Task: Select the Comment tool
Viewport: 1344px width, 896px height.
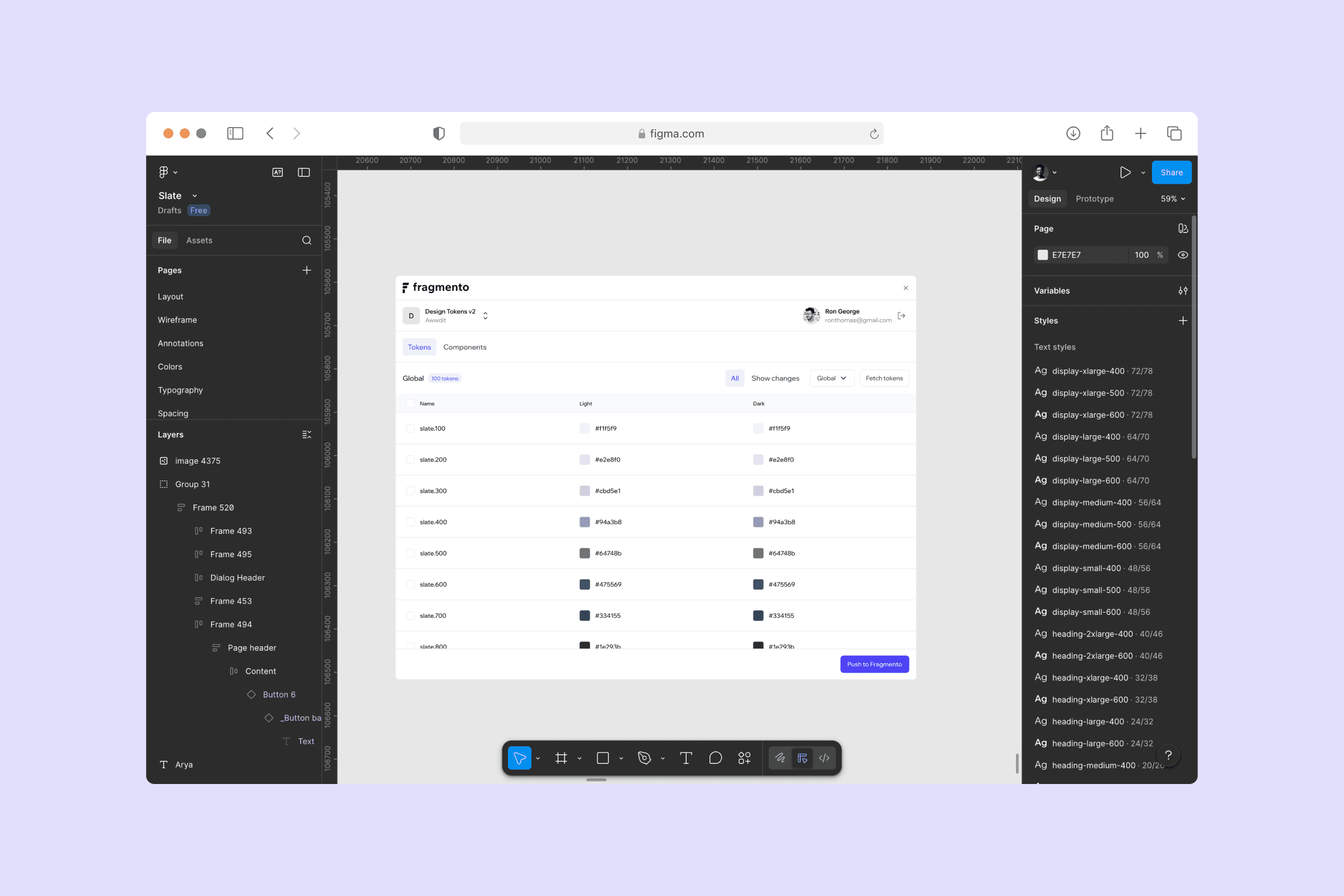Action: (x=715, y=758)
